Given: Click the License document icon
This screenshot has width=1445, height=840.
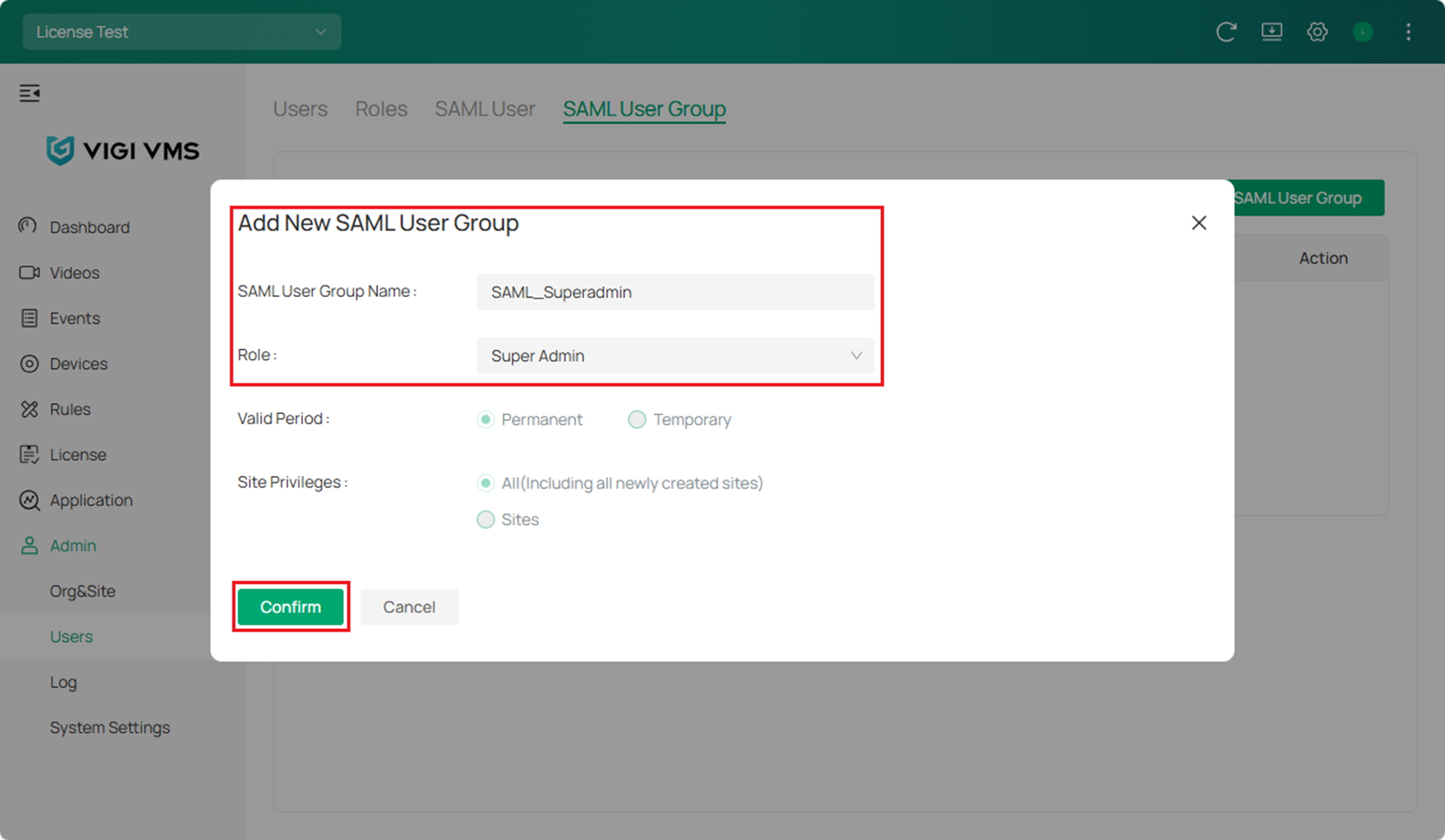Looking at the screenshot, I should [29, 454].
